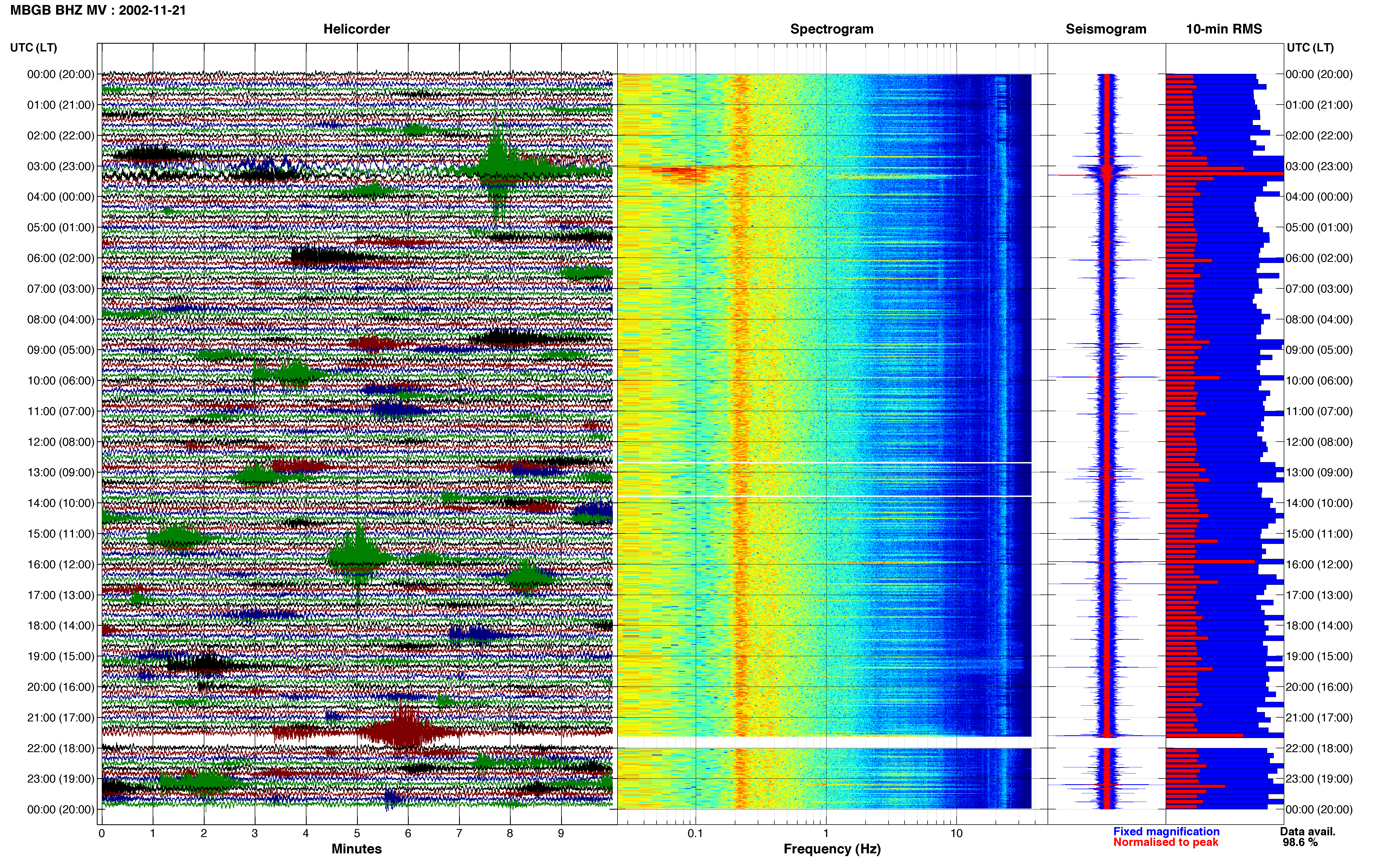
Task: Click minute tick label '9' on helicorder axis
Action: (x=561, y=833)
